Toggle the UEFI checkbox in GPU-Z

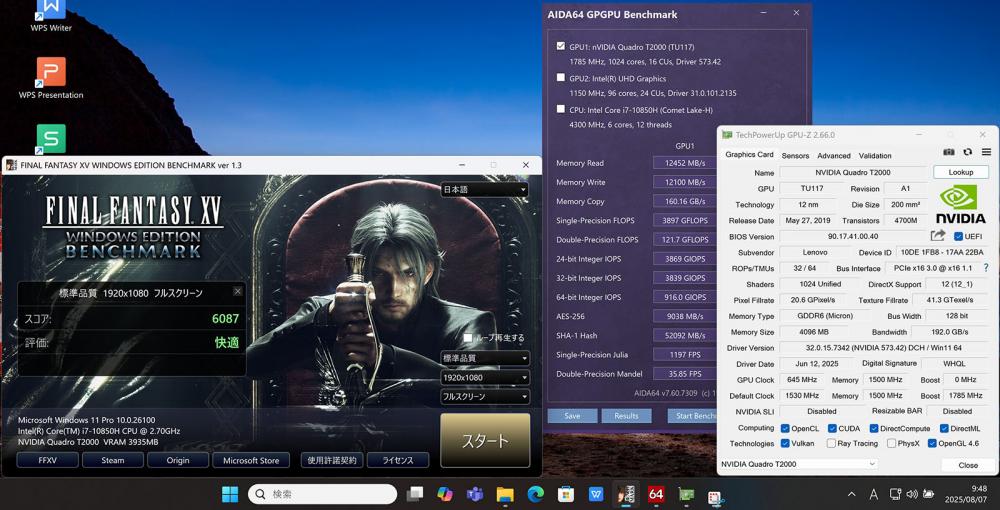pyautogui.click(x=958, y=237)
